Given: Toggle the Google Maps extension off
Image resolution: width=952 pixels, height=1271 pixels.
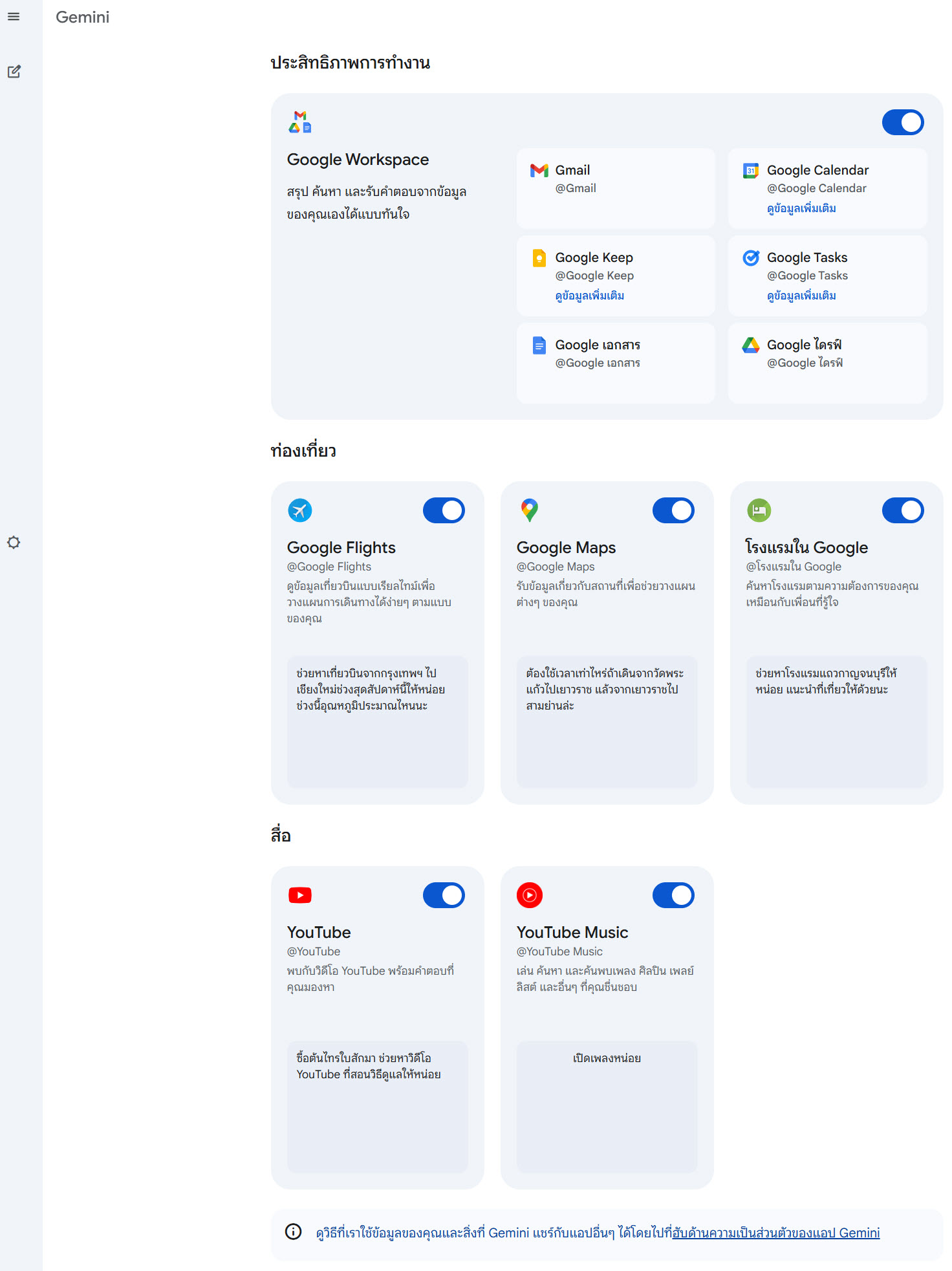Looking at the screenshot, I should coord(673,510).
